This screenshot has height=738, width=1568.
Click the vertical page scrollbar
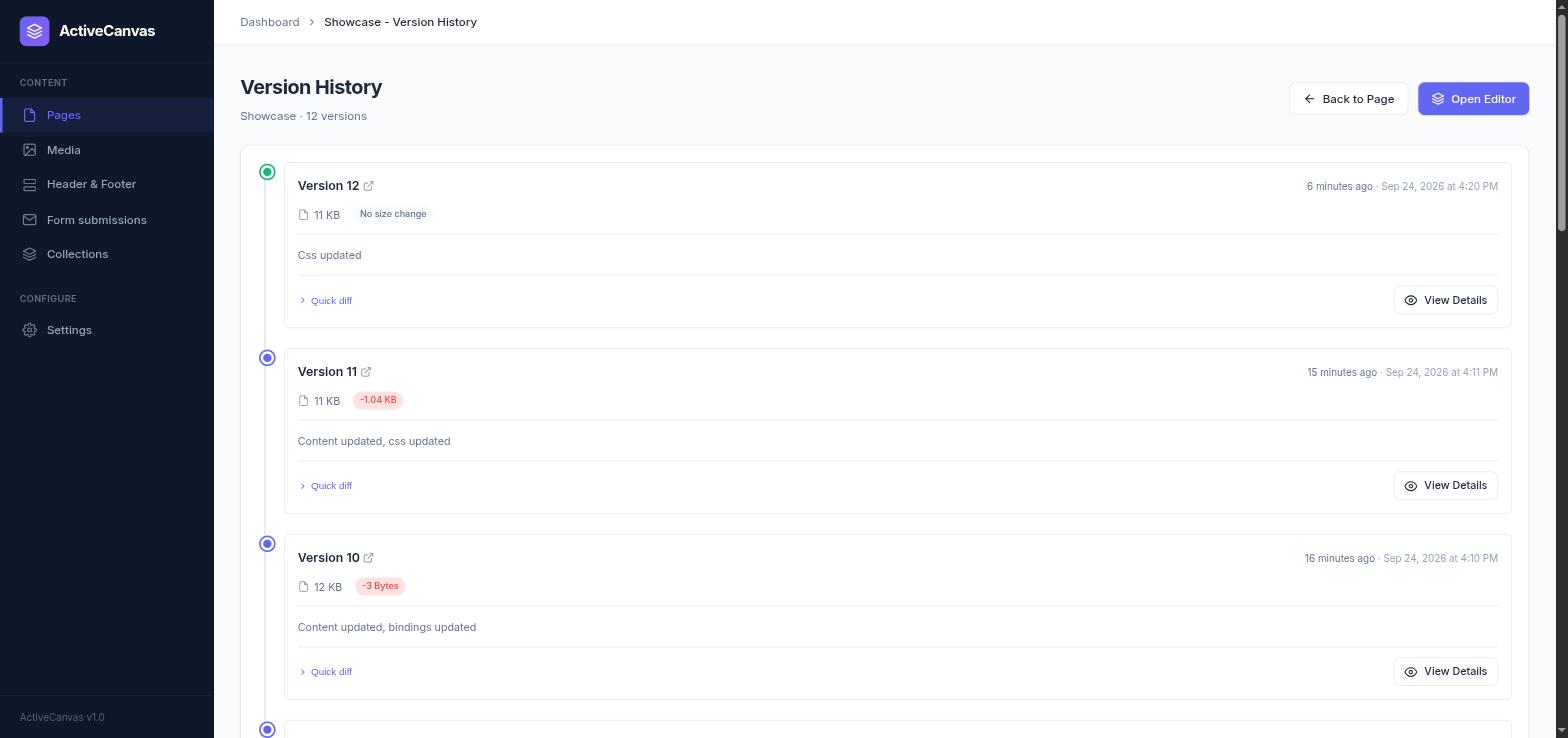(x=1562, y=125)
